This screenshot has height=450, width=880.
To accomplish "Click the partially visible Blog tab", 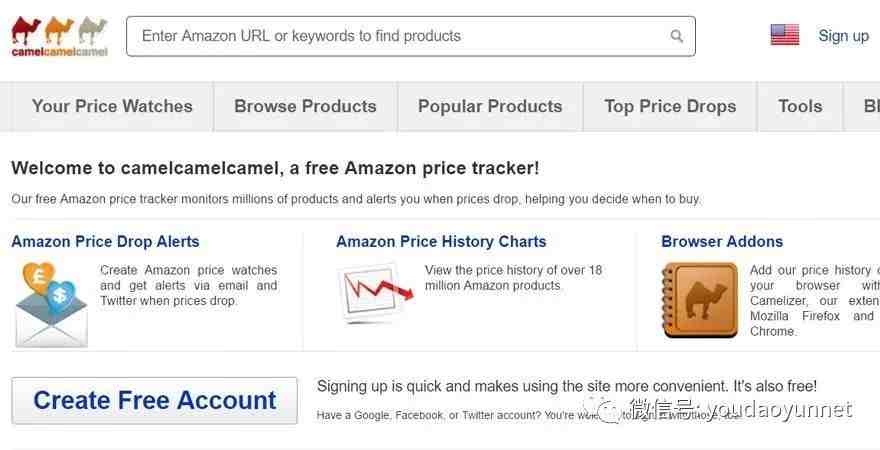I will 864,106.
